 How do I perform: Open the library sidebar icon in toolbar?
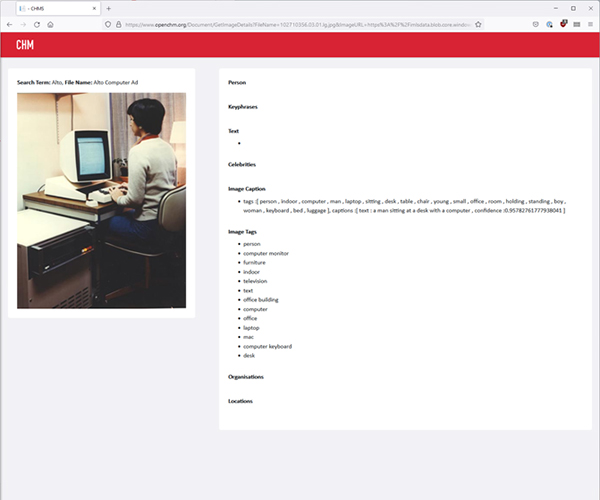tap(577, 24)
